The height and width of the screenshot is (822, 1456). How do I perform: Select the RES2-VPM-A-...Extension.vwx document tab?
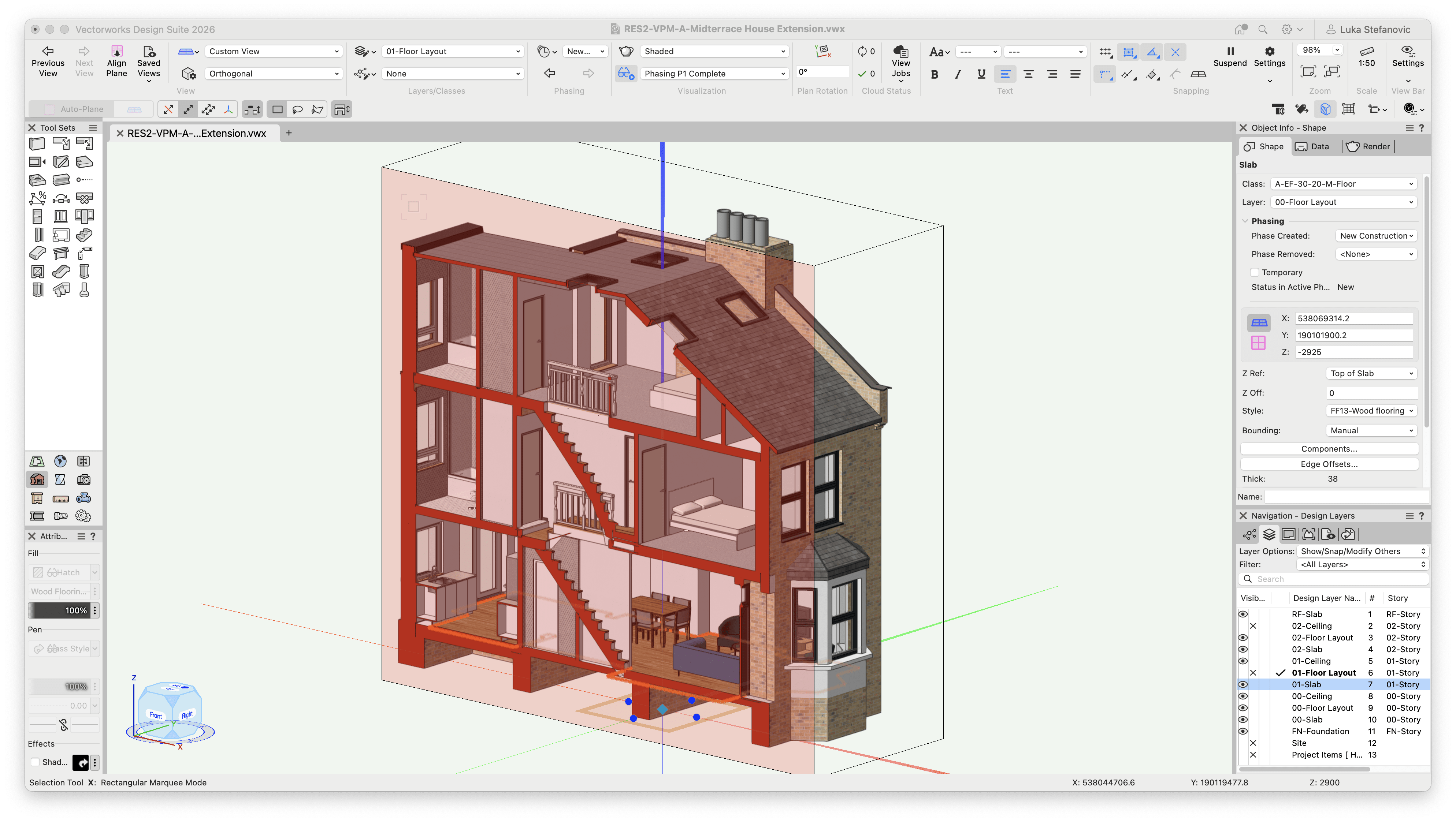(196, 133)
